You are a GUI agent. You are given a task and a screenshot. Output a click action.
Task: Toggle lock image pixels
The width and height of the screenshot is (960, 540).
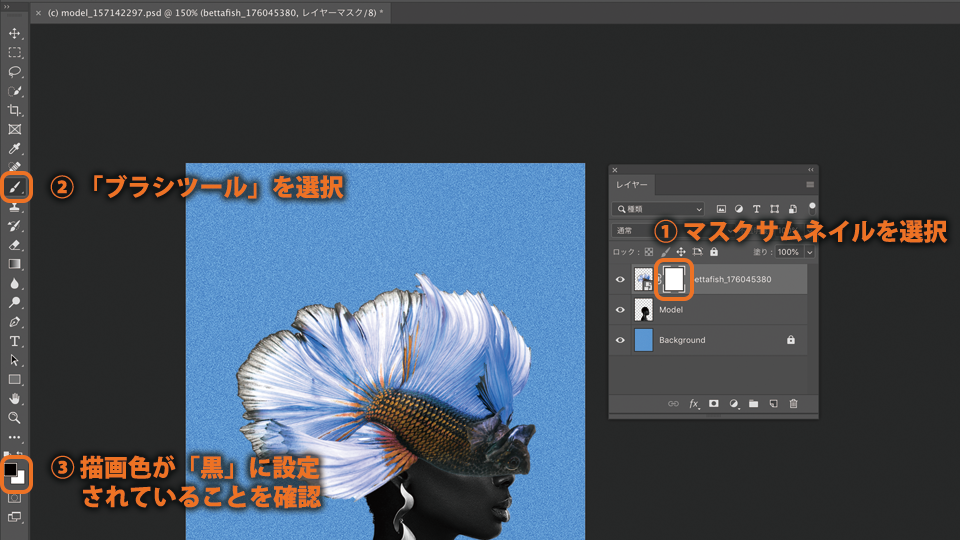tap(665, 252)
